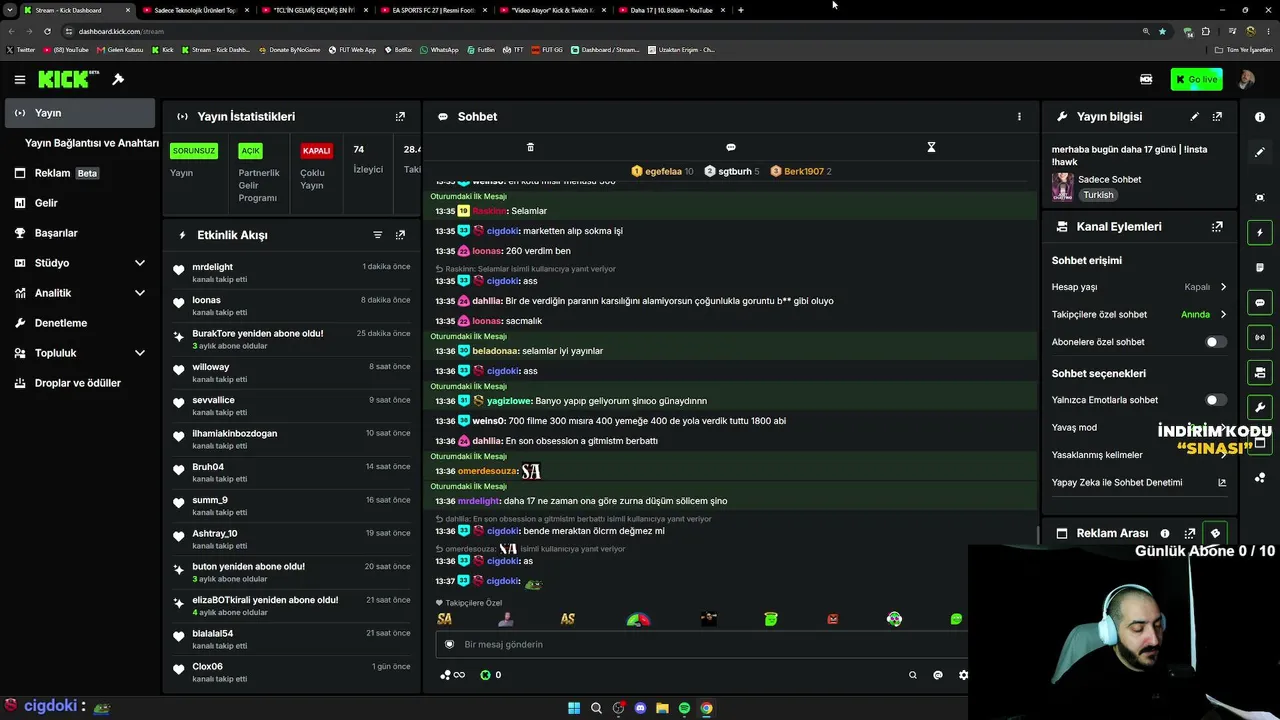Open Takipçilere özel sohbet setting arrow

tap(1223, 314)
